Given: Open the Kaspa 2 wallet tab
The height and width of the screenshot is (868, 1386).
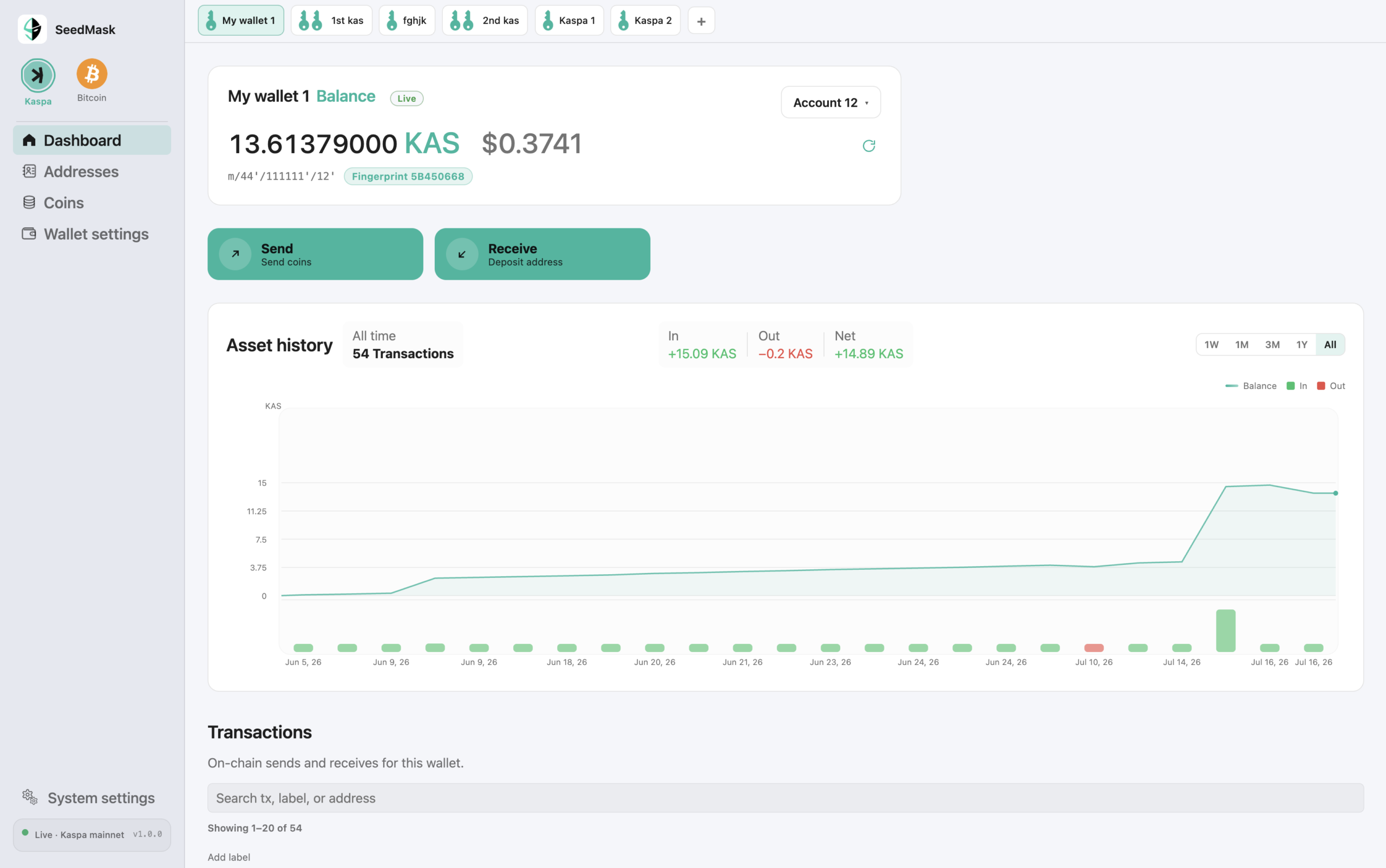Looking at the screenshot, I should [645, 21].
